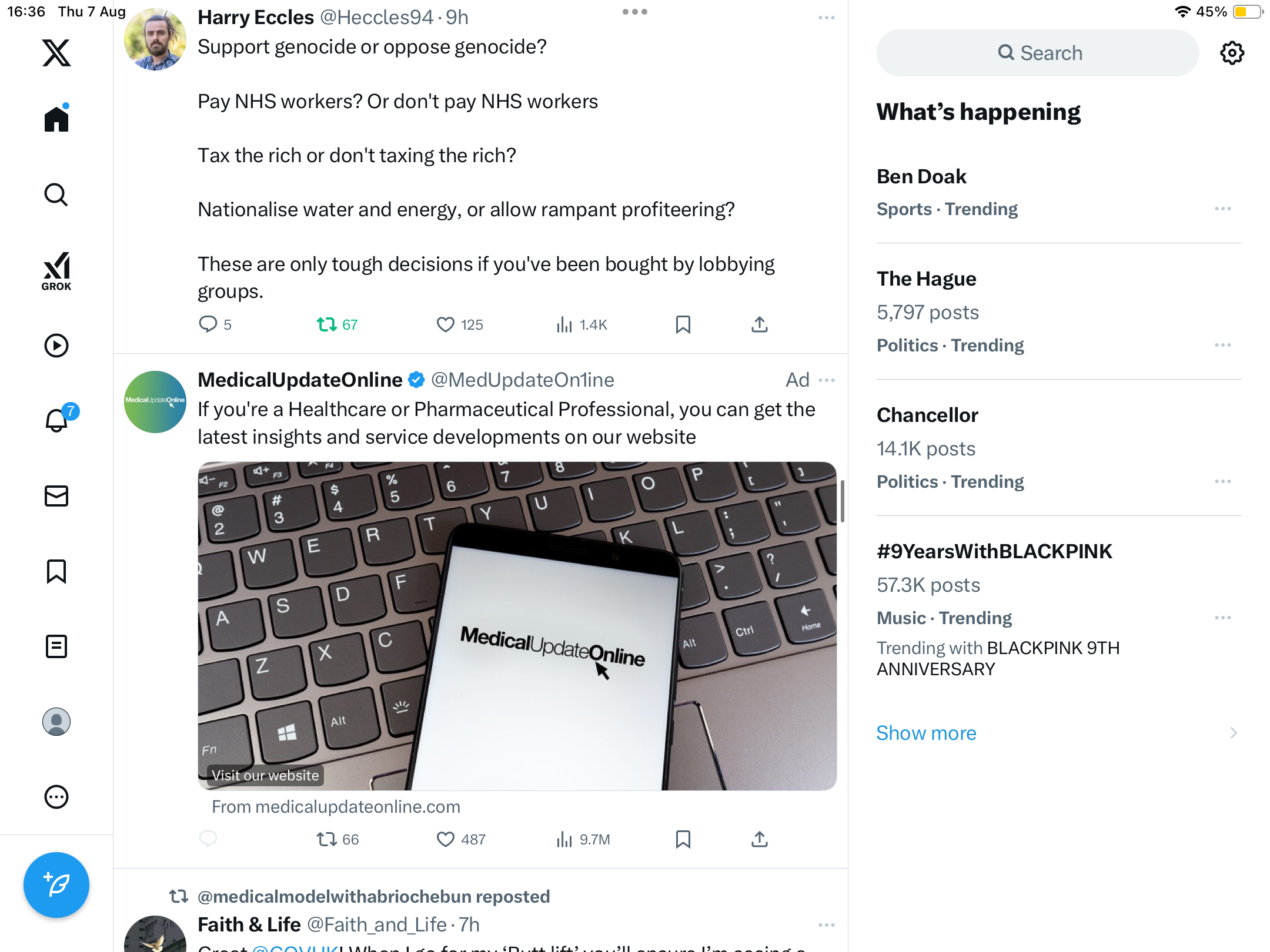Click the Visit our website label
Viewport: 1270px width, 952px height.
point(265,775)
